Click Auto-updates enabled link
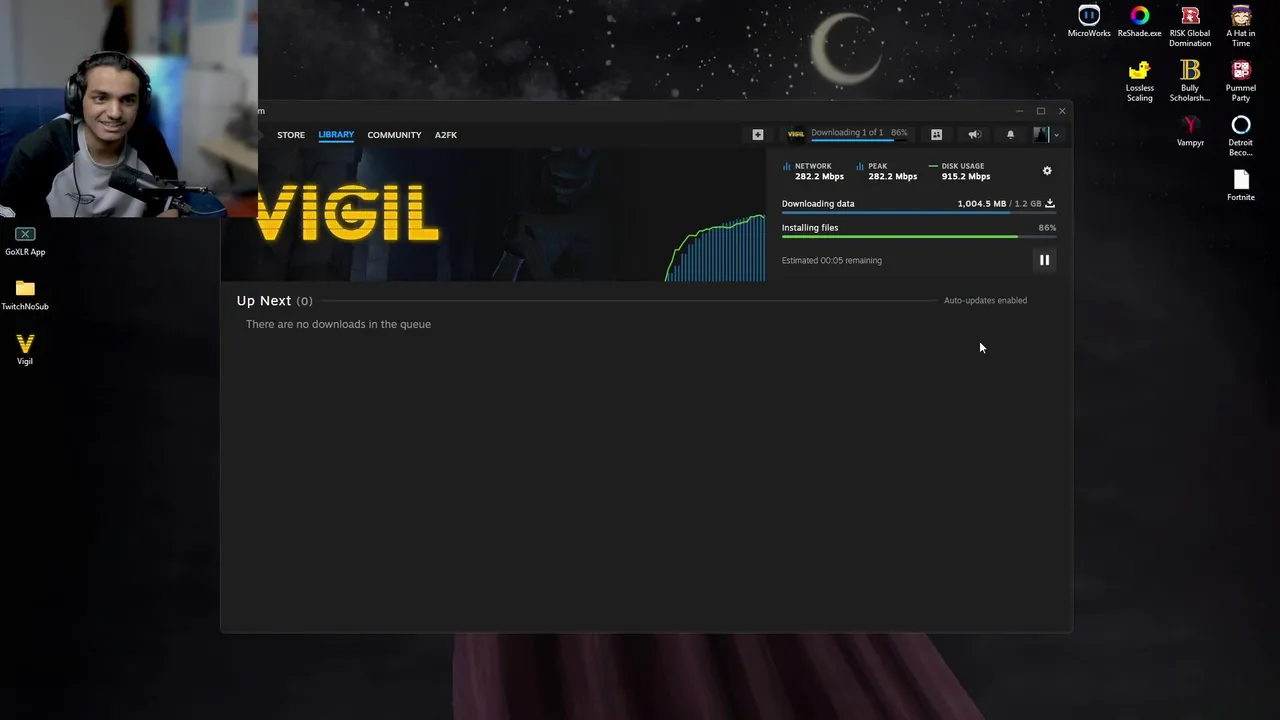The image size is (1280, 720). coord(985,300)
